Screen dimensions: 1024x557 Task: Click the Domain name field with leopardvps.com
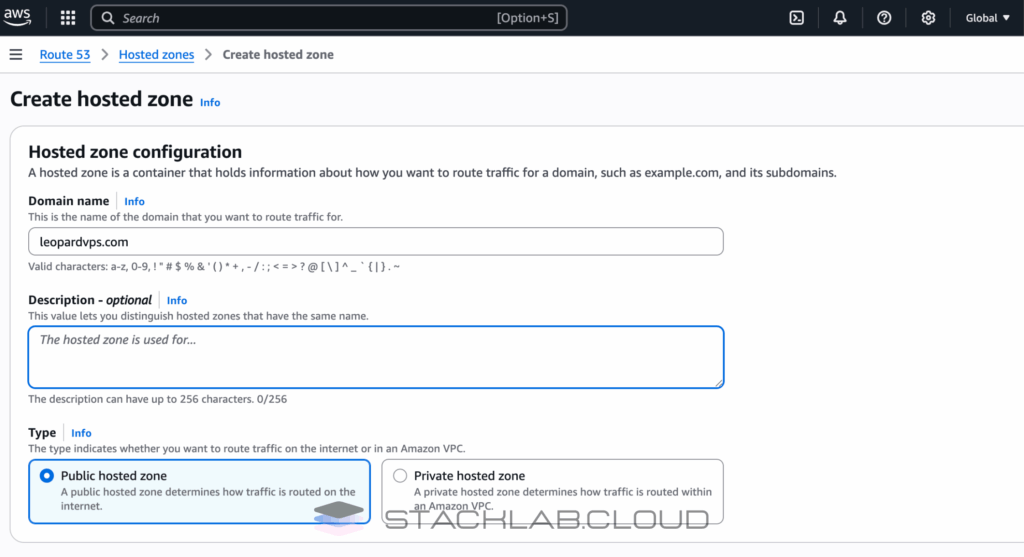(376, 242)
